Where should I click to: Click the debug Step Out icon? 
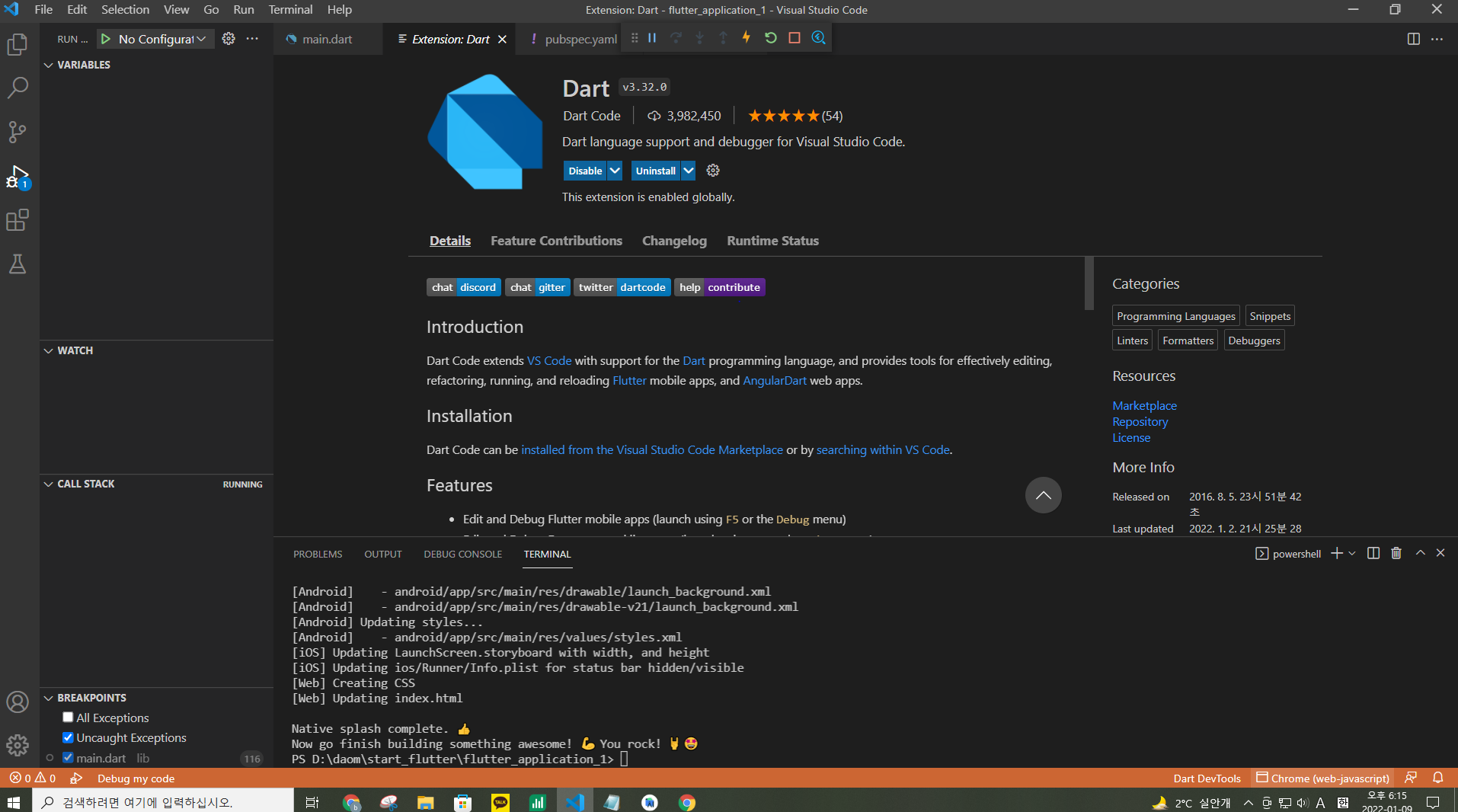coord(723,37)
